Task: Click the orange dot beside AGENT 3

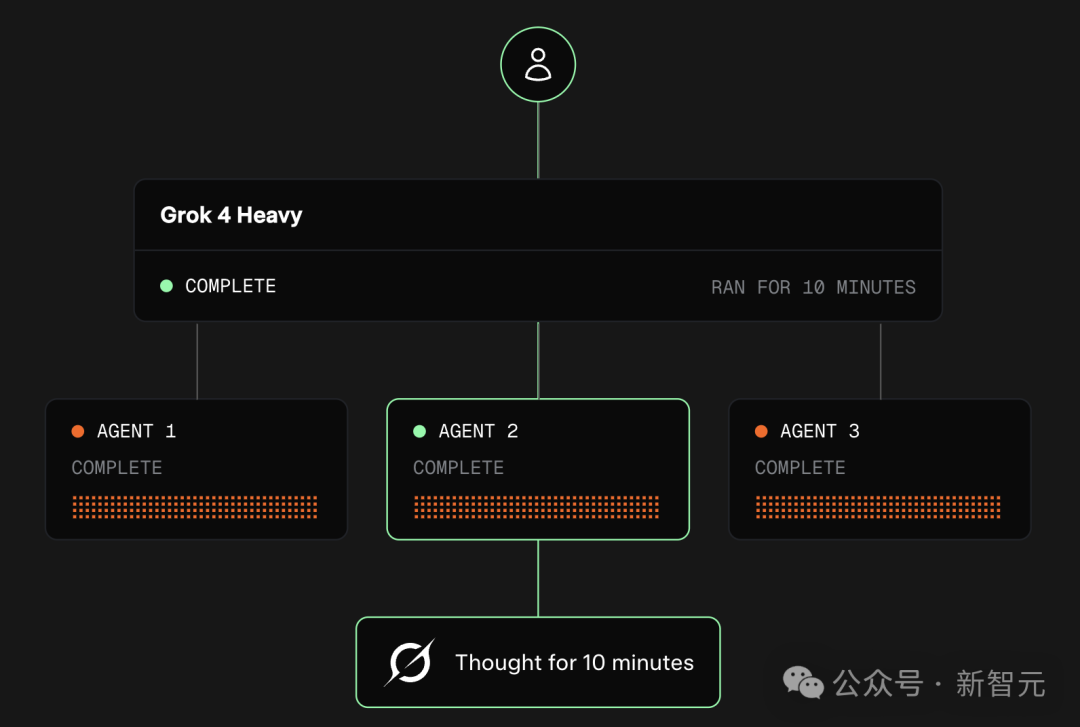Action: 761,431
